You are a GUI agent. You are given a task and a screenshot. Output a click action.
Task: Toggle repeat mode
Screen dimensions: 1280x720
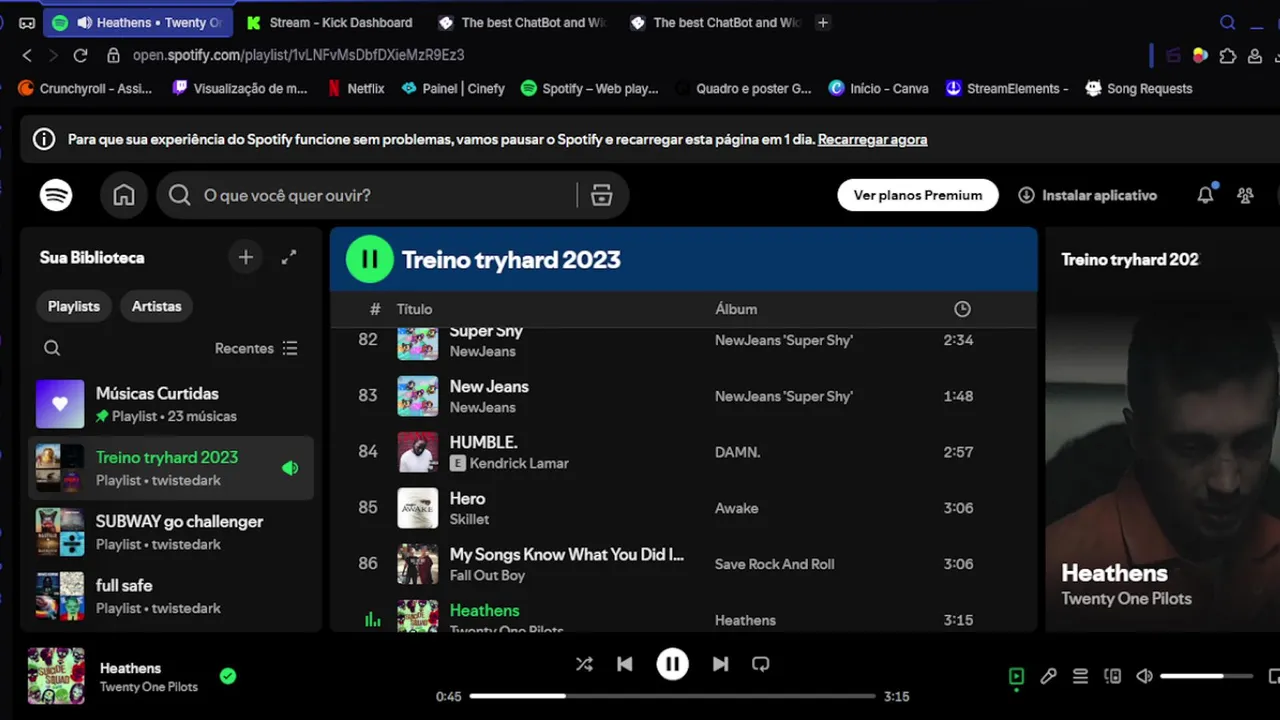point(761,664)
